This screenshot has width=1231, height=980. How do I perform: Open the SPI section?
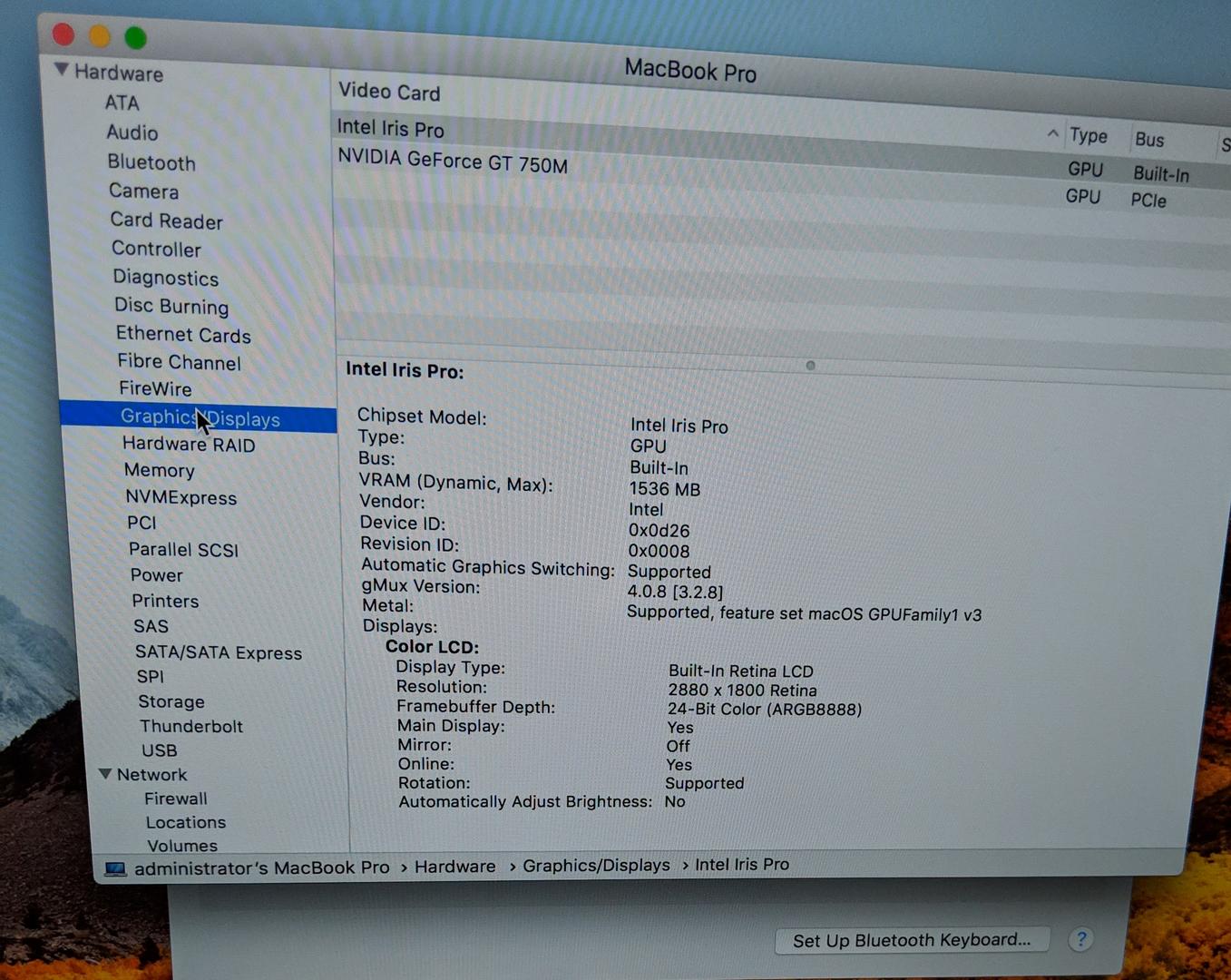[150, 677]
